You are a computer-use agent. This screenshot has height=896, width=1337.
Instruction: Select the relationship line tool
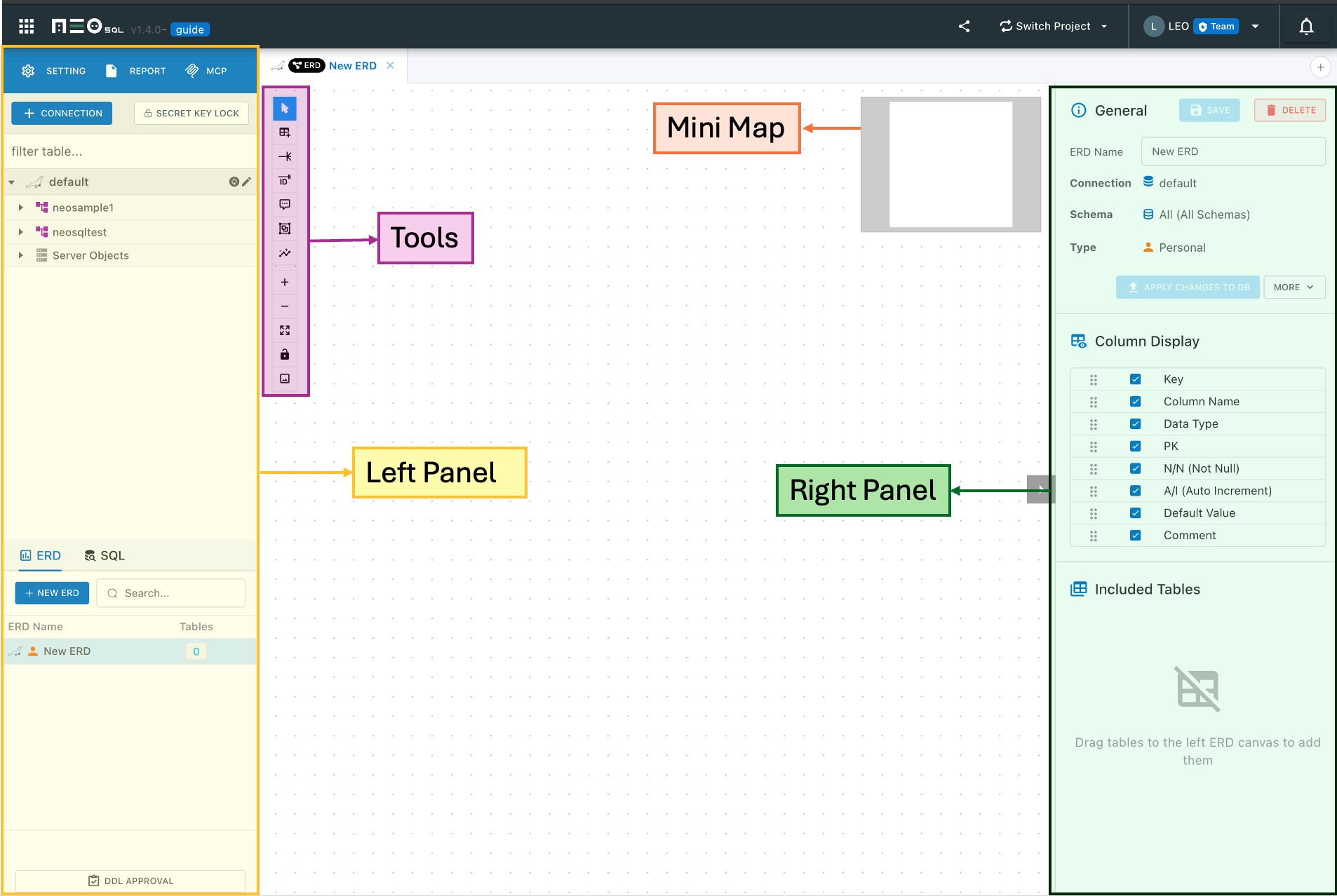point(285,156)
